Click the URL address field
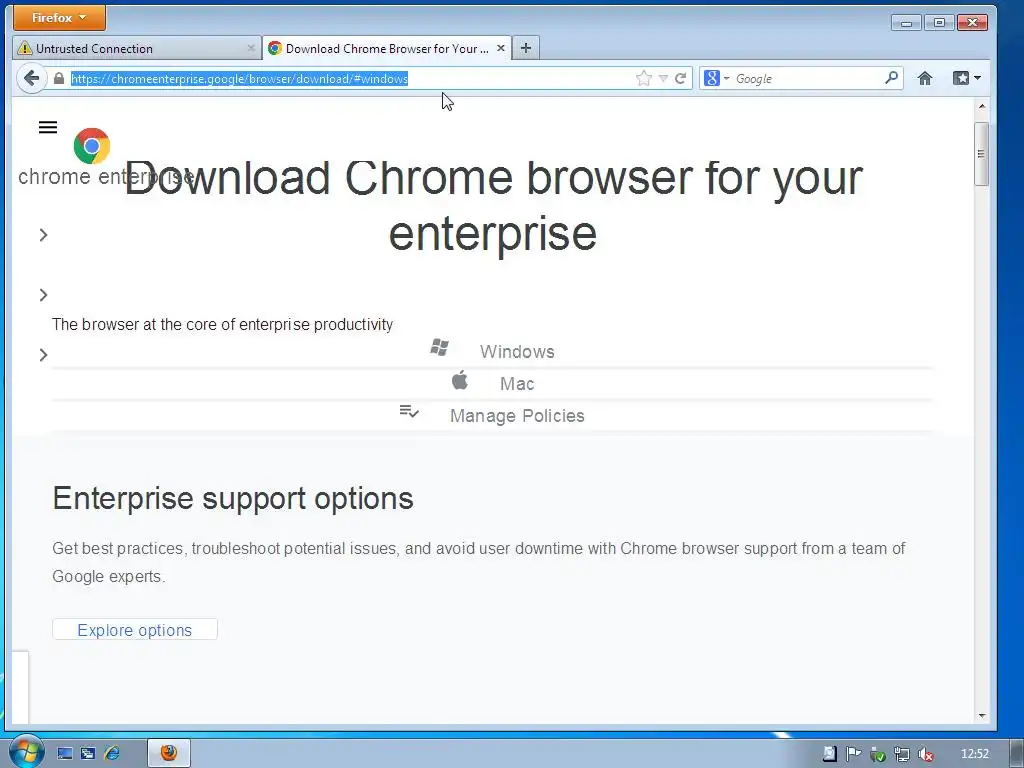Viewport: 1024px width, 768px height. (351, 78)
